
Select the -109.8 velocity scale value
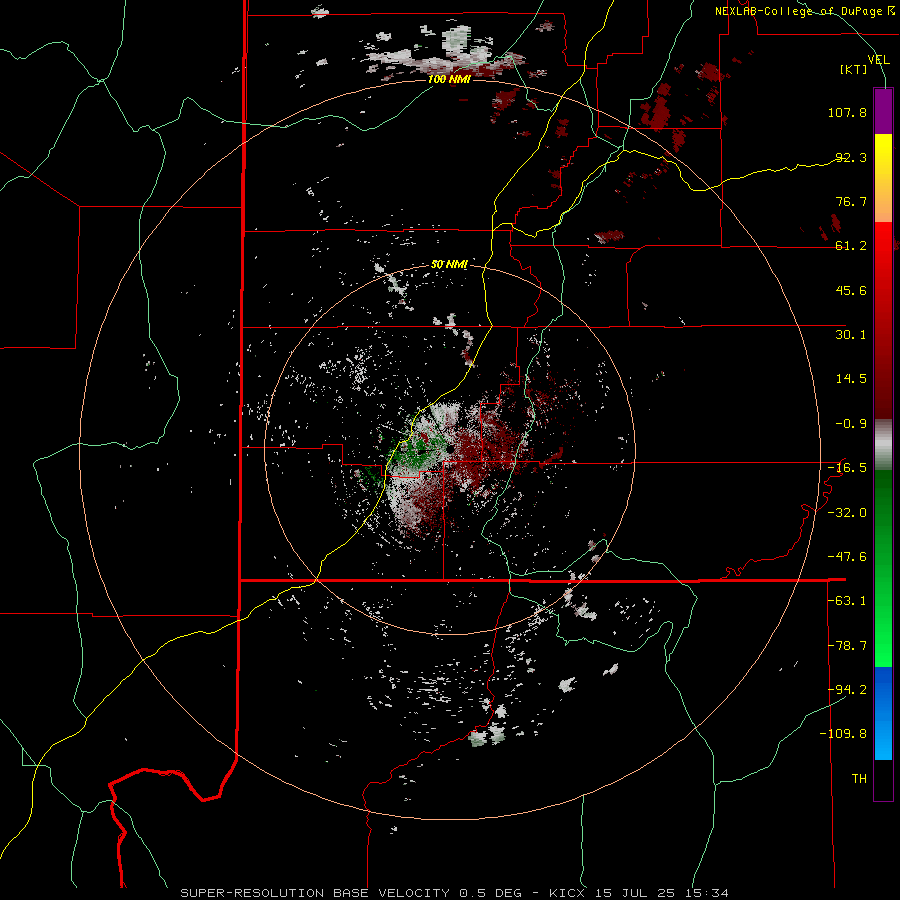pos(843,734)
